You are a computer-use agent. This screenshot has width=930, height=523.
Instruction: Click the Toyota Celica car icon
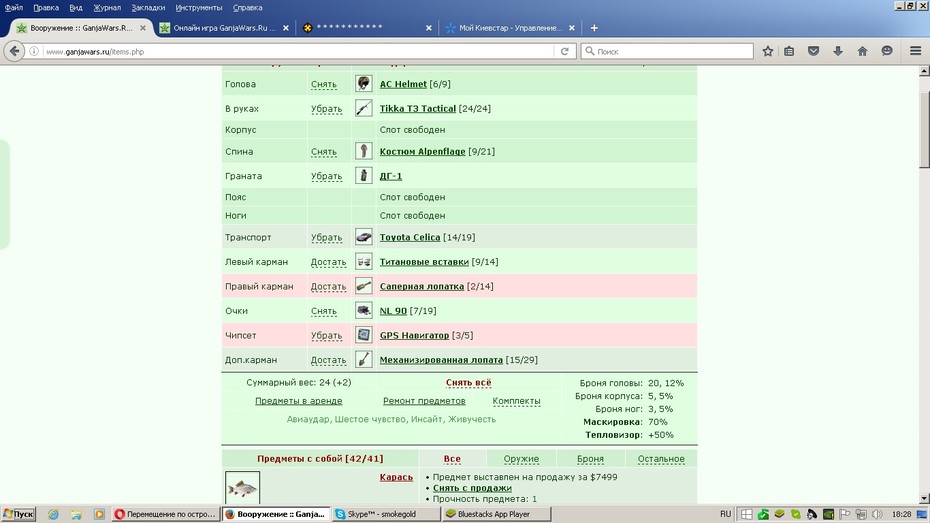364,237
